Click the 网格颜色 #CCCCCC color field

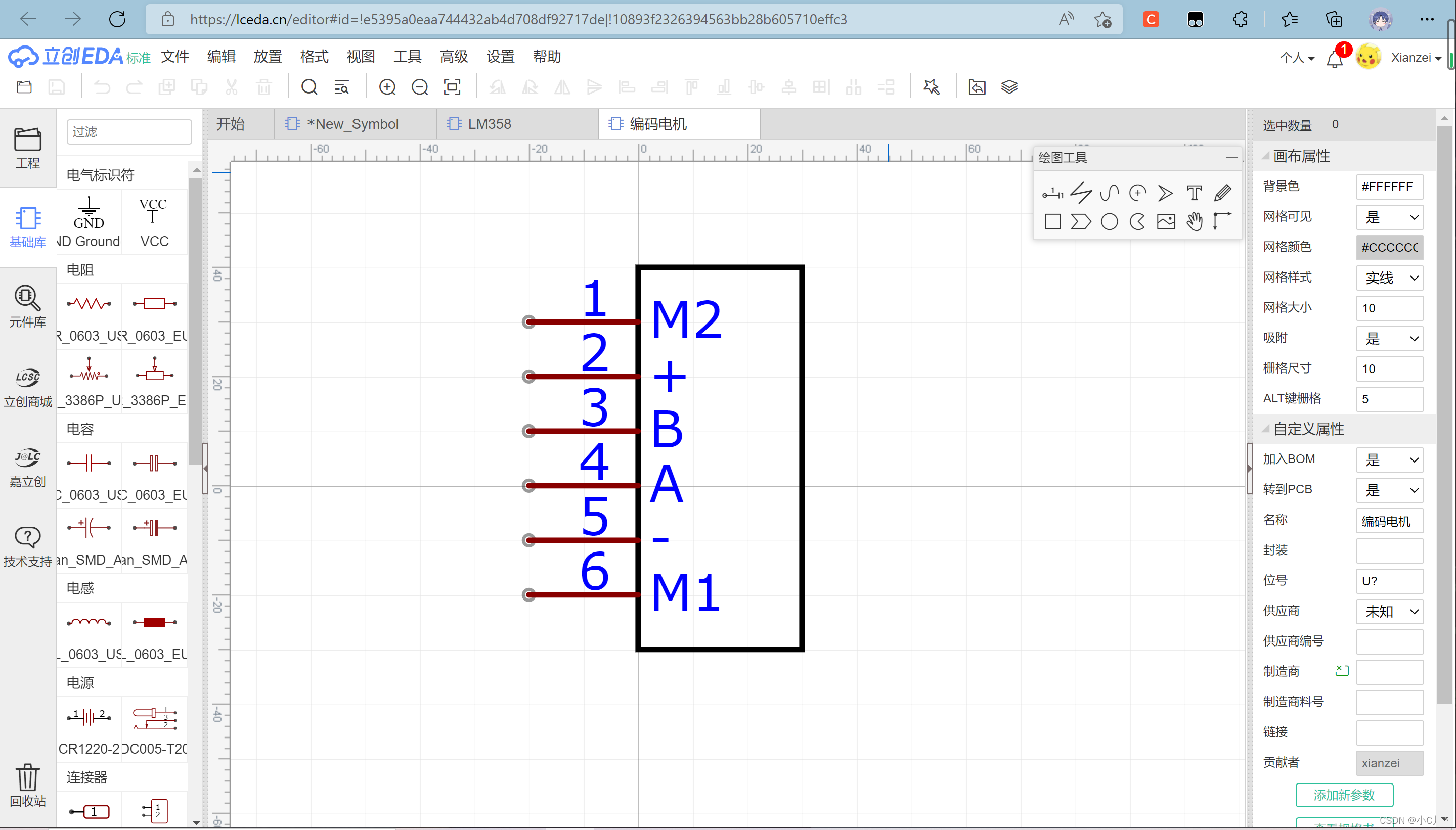pos(1389,247)
